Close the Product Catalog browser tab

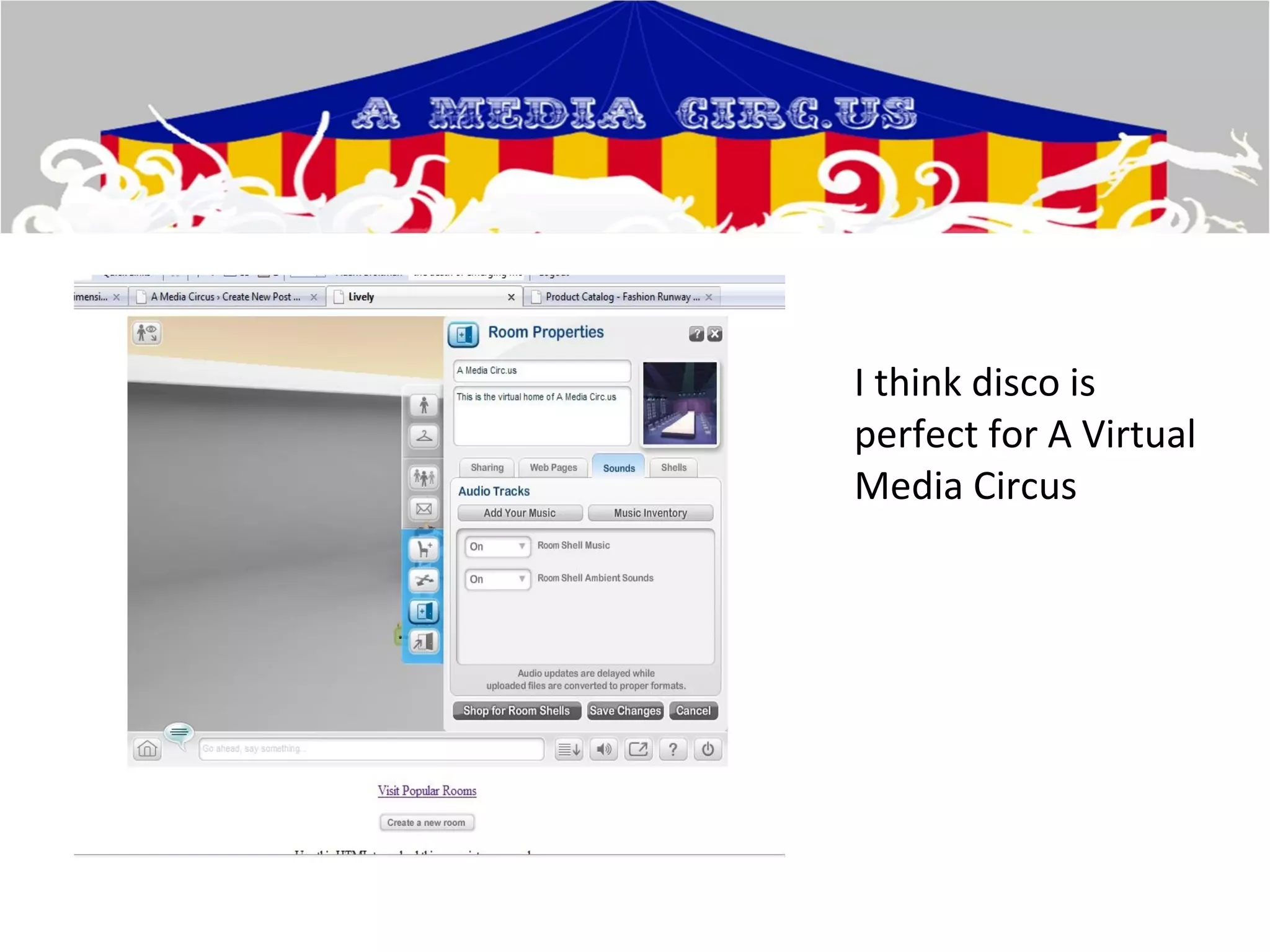pyautogui.click(x=709, y=297)
